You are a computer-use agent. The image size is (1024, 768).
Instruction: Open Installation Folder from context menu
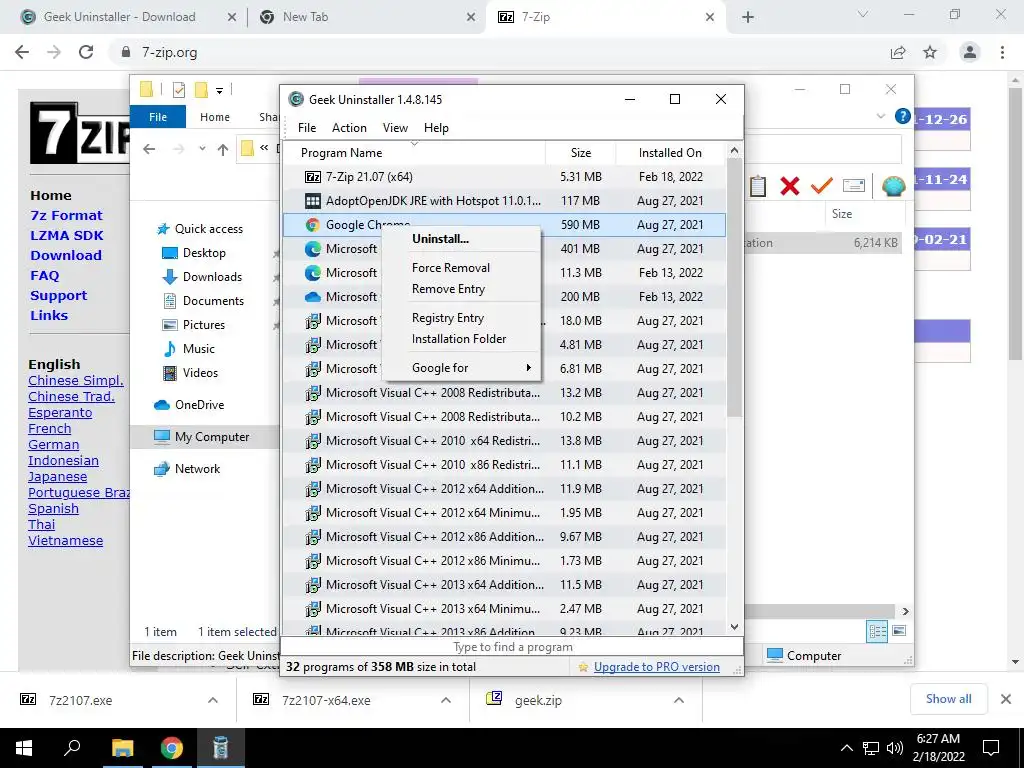(458, 339)
